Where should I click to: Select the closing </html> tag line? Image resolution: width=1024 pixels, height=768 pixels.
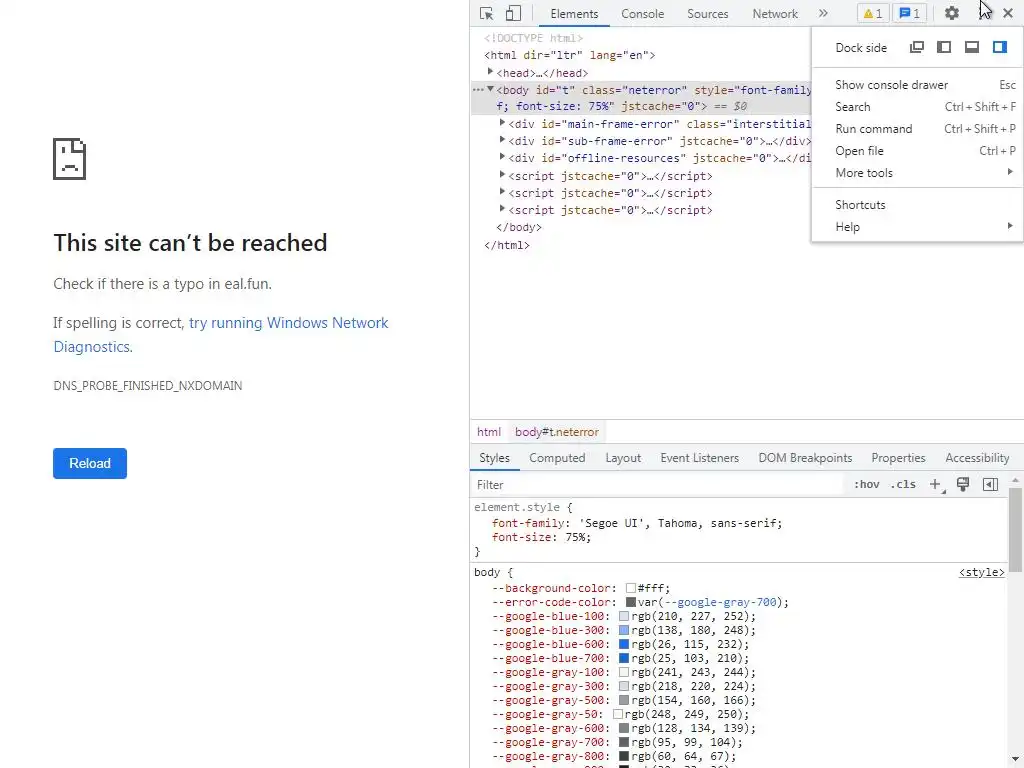tap(507, 245)
